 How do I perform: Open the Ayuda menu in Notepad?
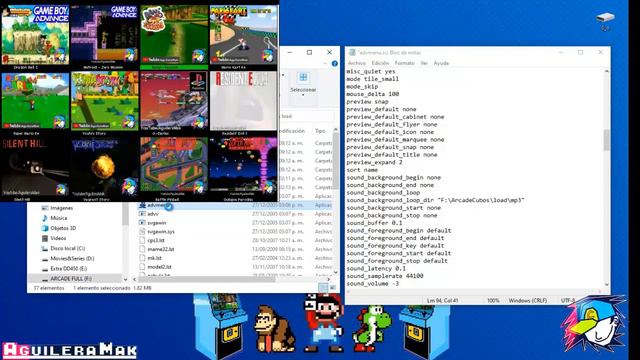tap(441, 63)
